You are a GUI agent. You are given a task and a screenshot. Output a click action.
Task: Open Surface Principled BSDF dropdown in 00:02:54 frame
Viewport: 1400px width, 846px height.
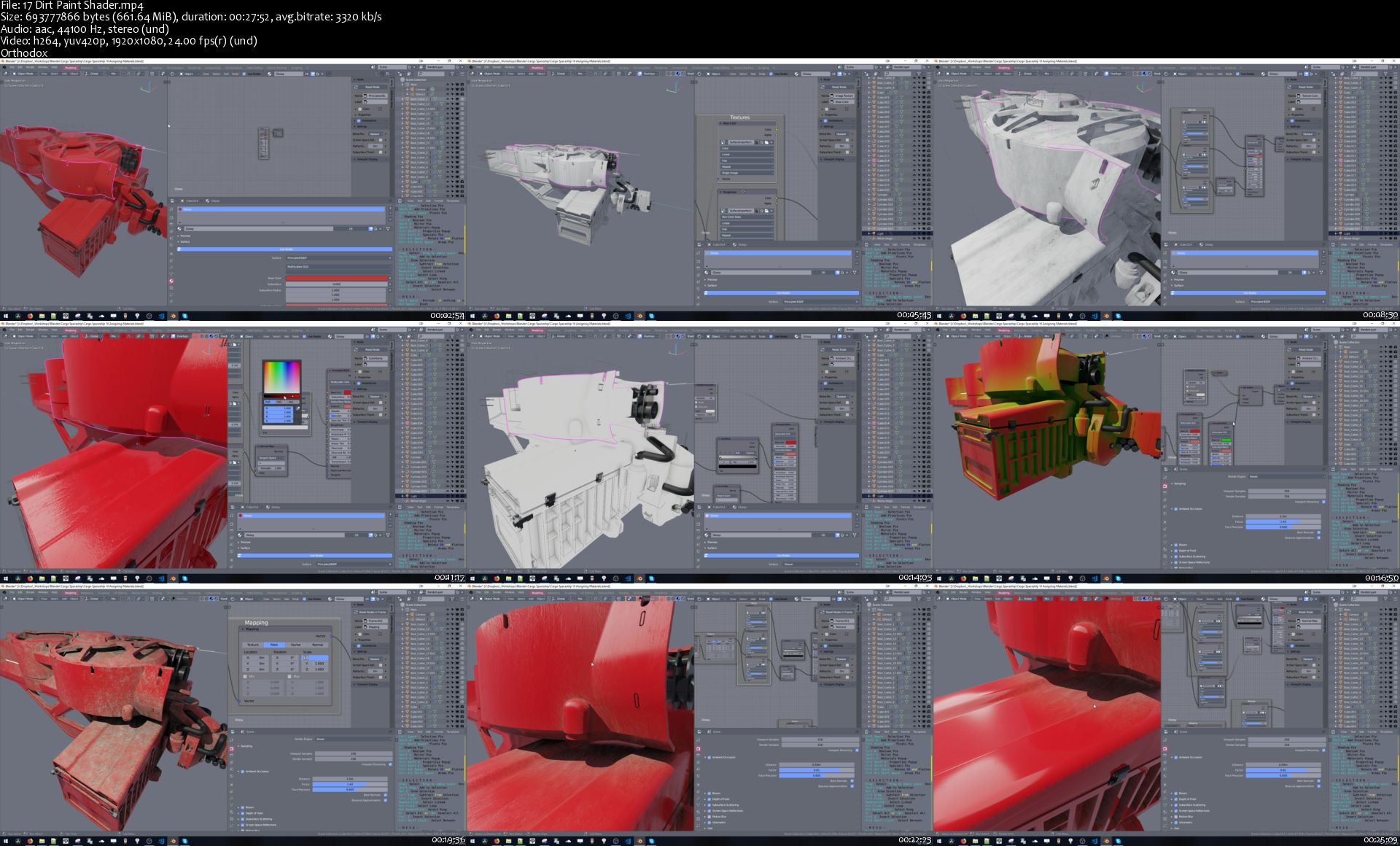(335, 258)
